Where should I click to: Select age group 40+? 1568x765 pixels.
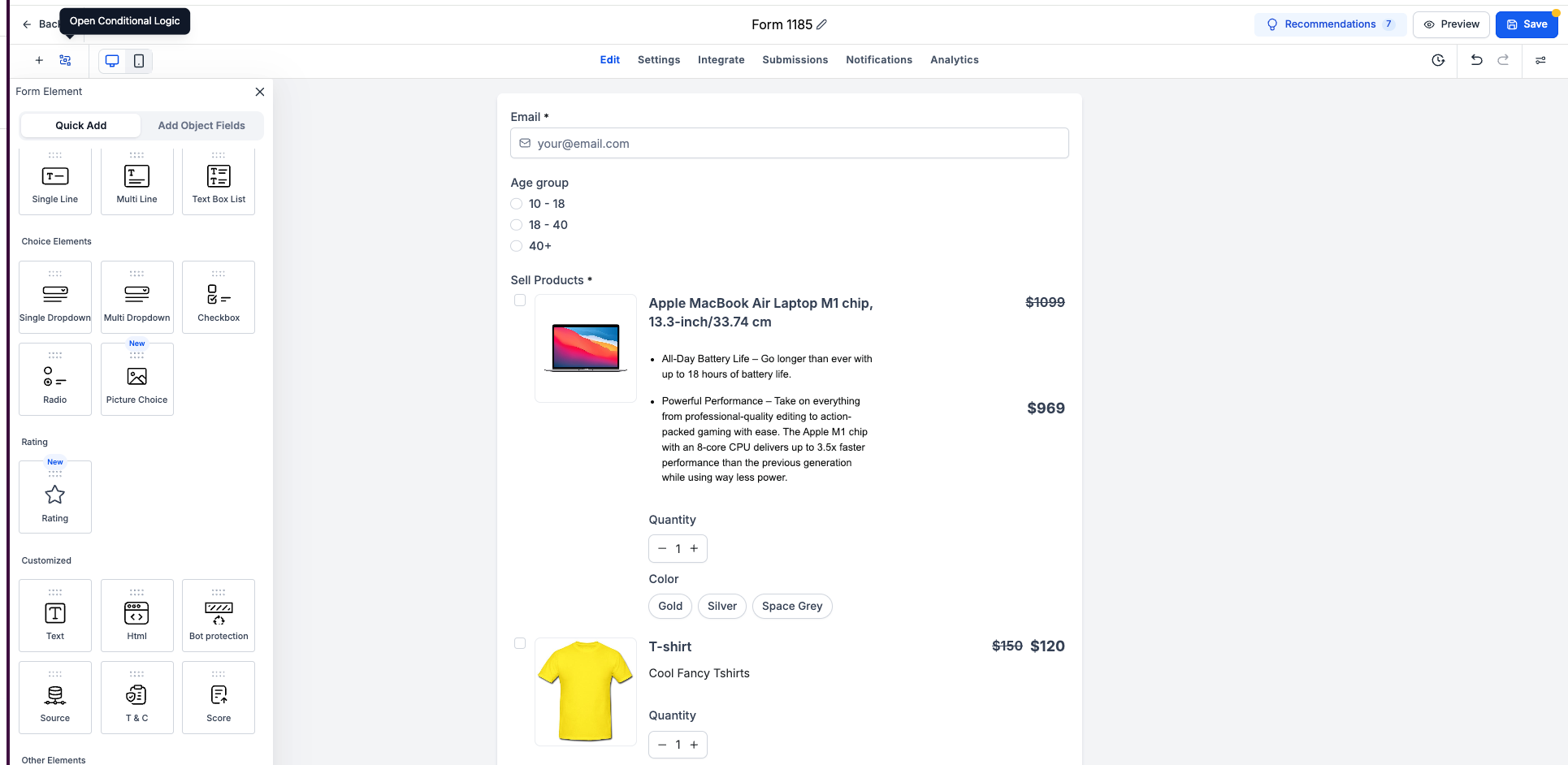tap(517, 246)
